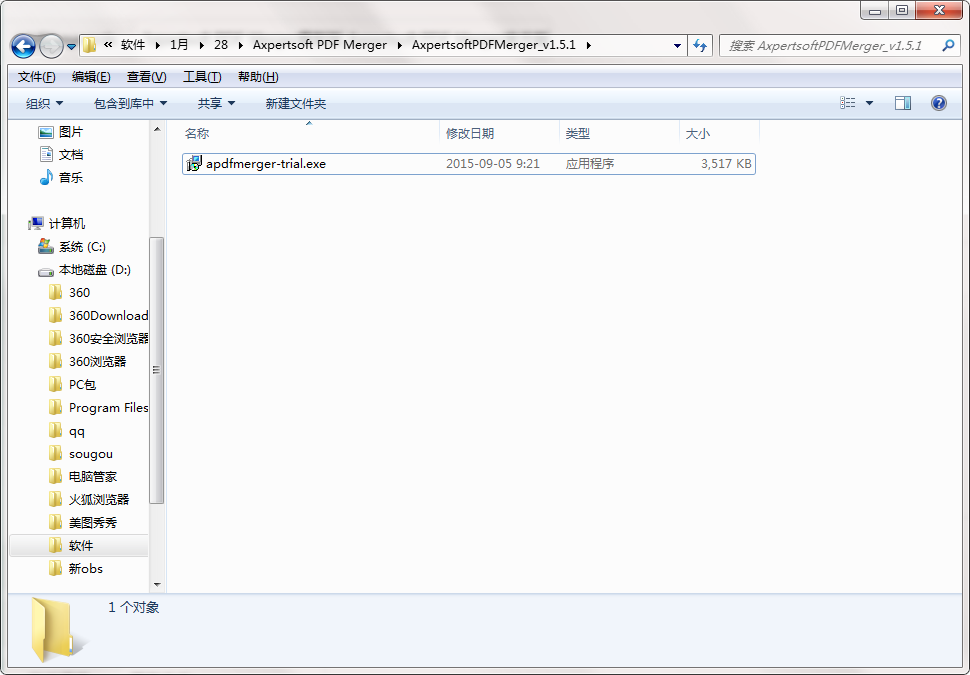The width and height of the screenshot is (970, 675).
Task: Toggle the preview pane icon
Action: (x=903, y=103)
